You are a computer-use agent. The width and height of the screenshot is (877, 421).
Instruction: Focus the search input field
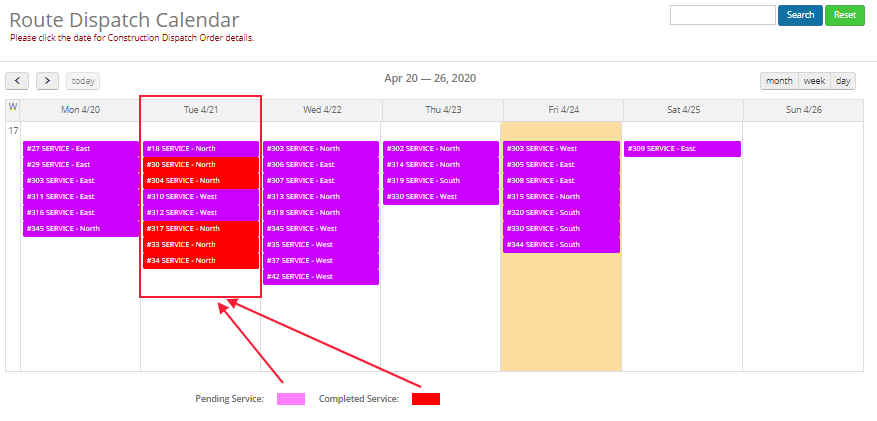point(723,15)
